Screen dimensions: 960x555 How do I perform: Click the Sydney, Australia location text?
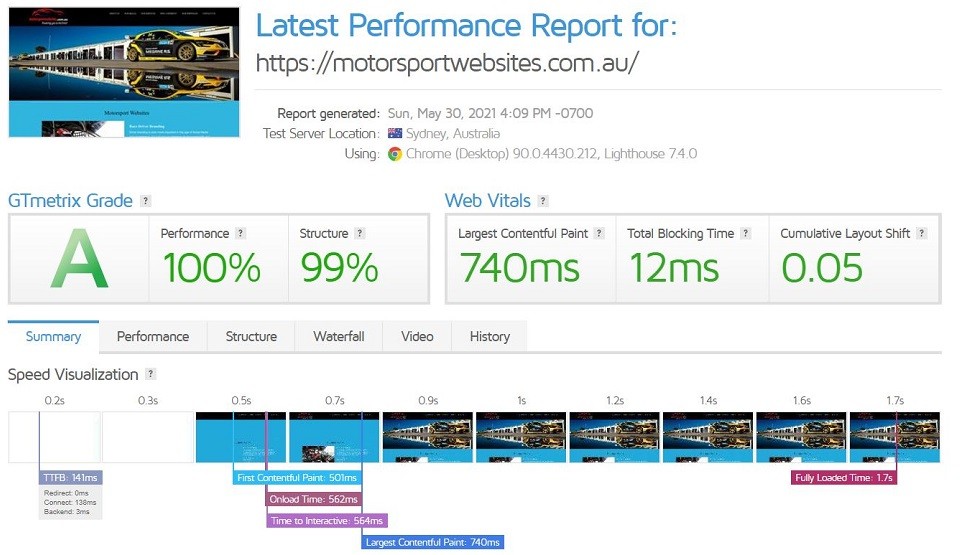tap(453, 134)
